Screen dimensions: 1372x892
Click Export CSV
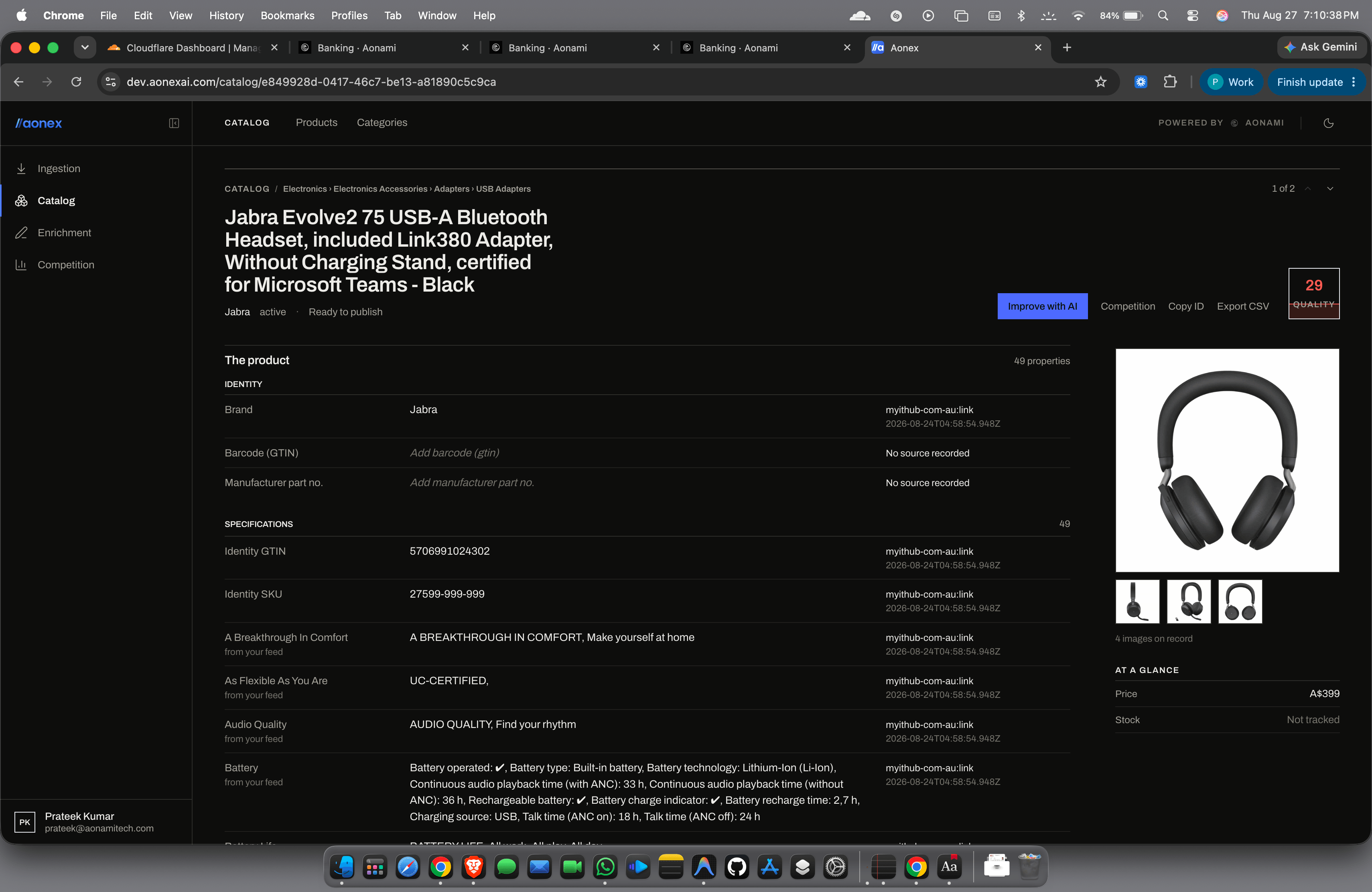tap(1243, 306)
